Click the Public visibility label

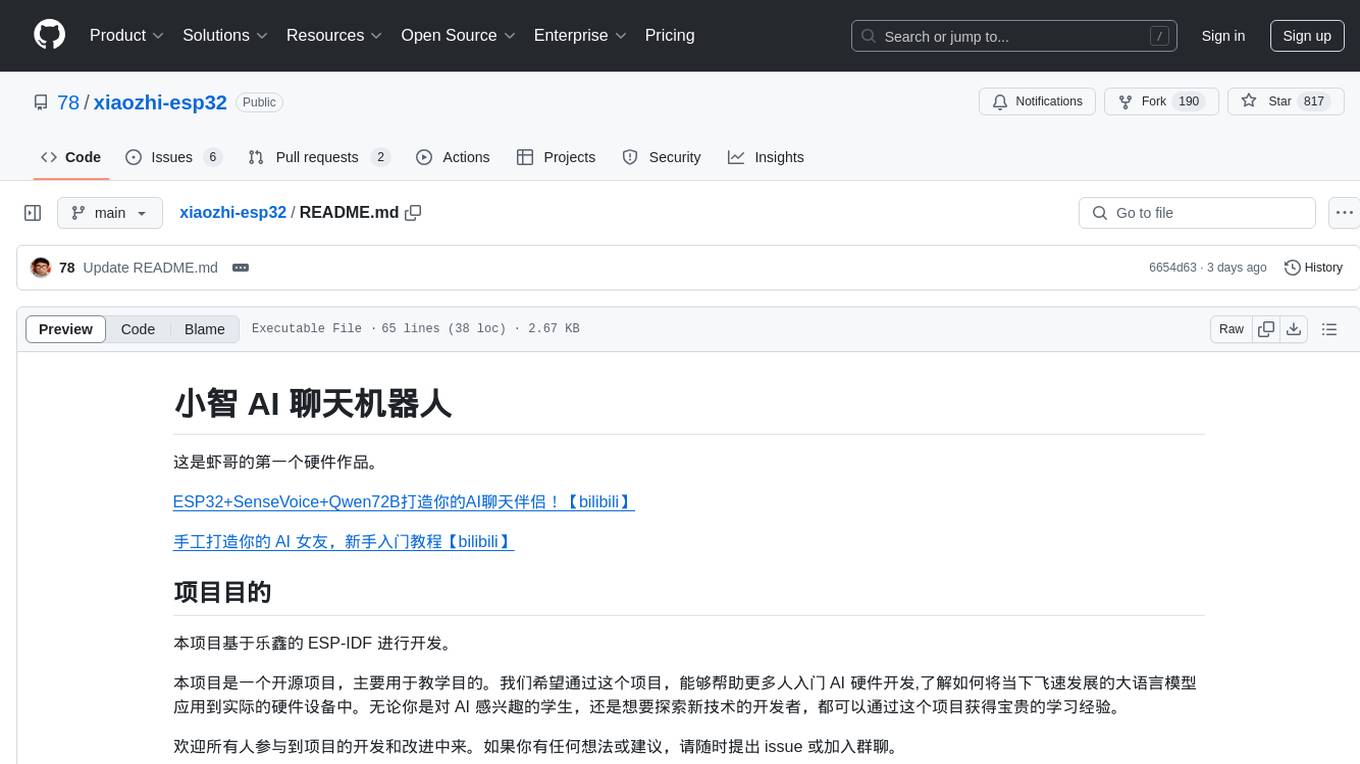(259, 102)
